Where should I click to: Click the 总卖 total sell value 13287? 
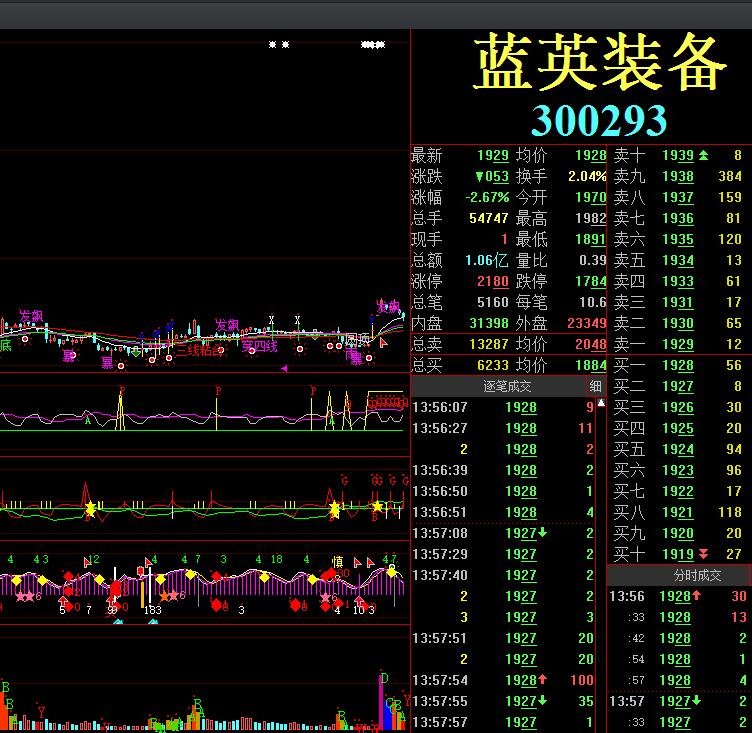pos(489,344)
